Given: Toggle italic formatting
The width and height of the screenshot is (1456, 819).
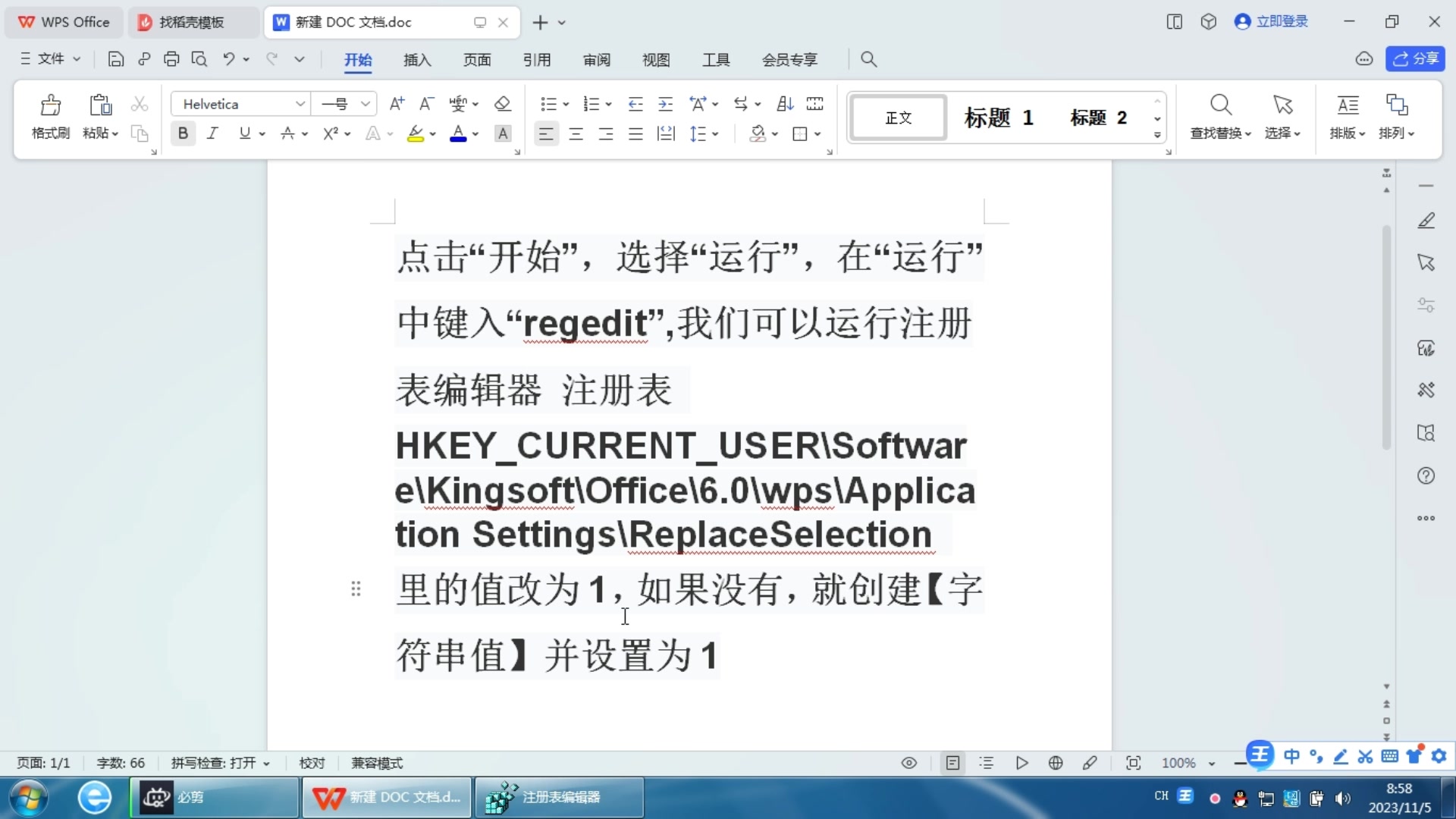Looking at the screenshot, I should [x=212, y=133].
